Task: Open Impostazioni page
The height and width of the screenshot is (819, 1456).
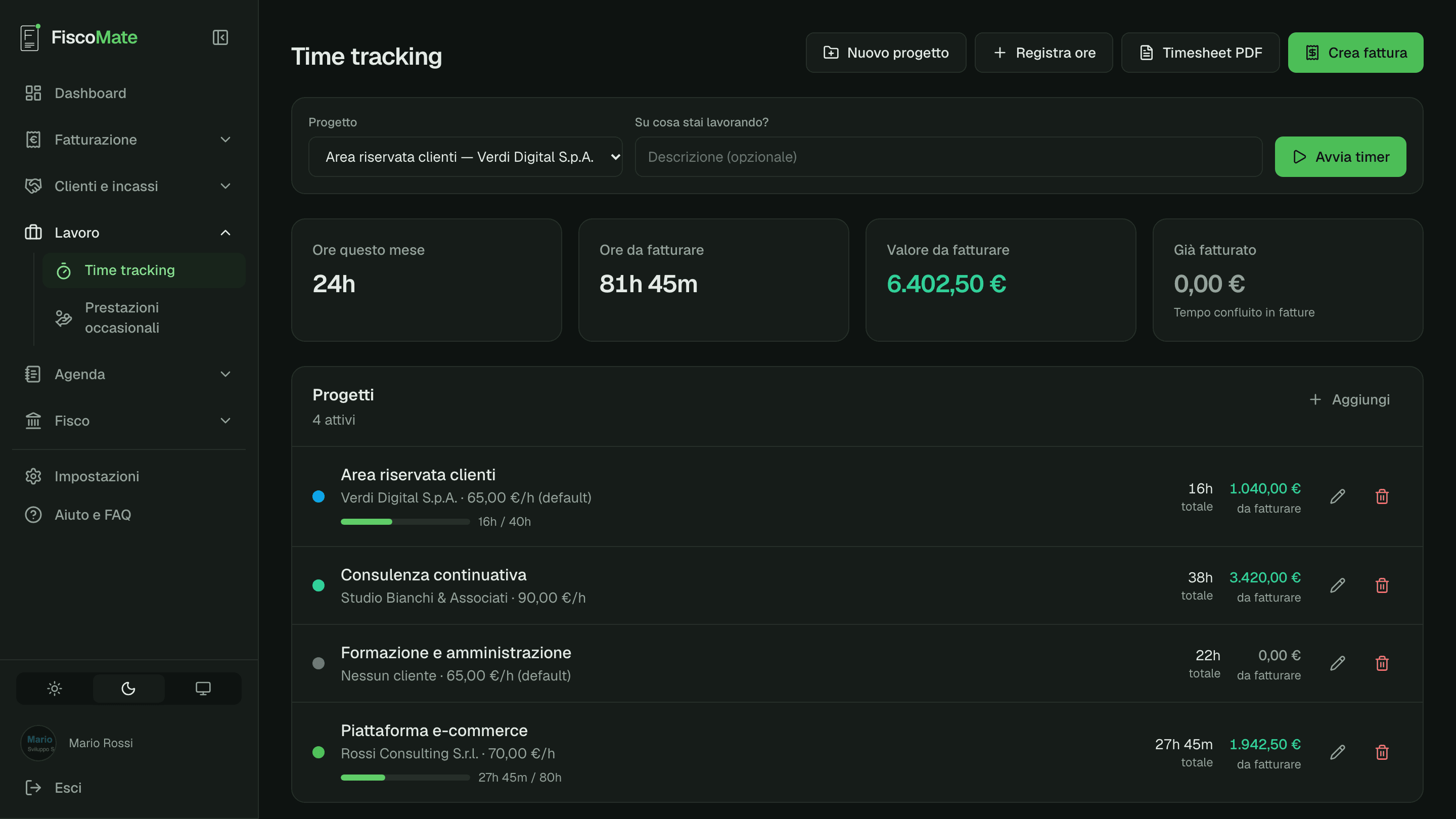Action: pyautogui.click(x=129, y=476)
